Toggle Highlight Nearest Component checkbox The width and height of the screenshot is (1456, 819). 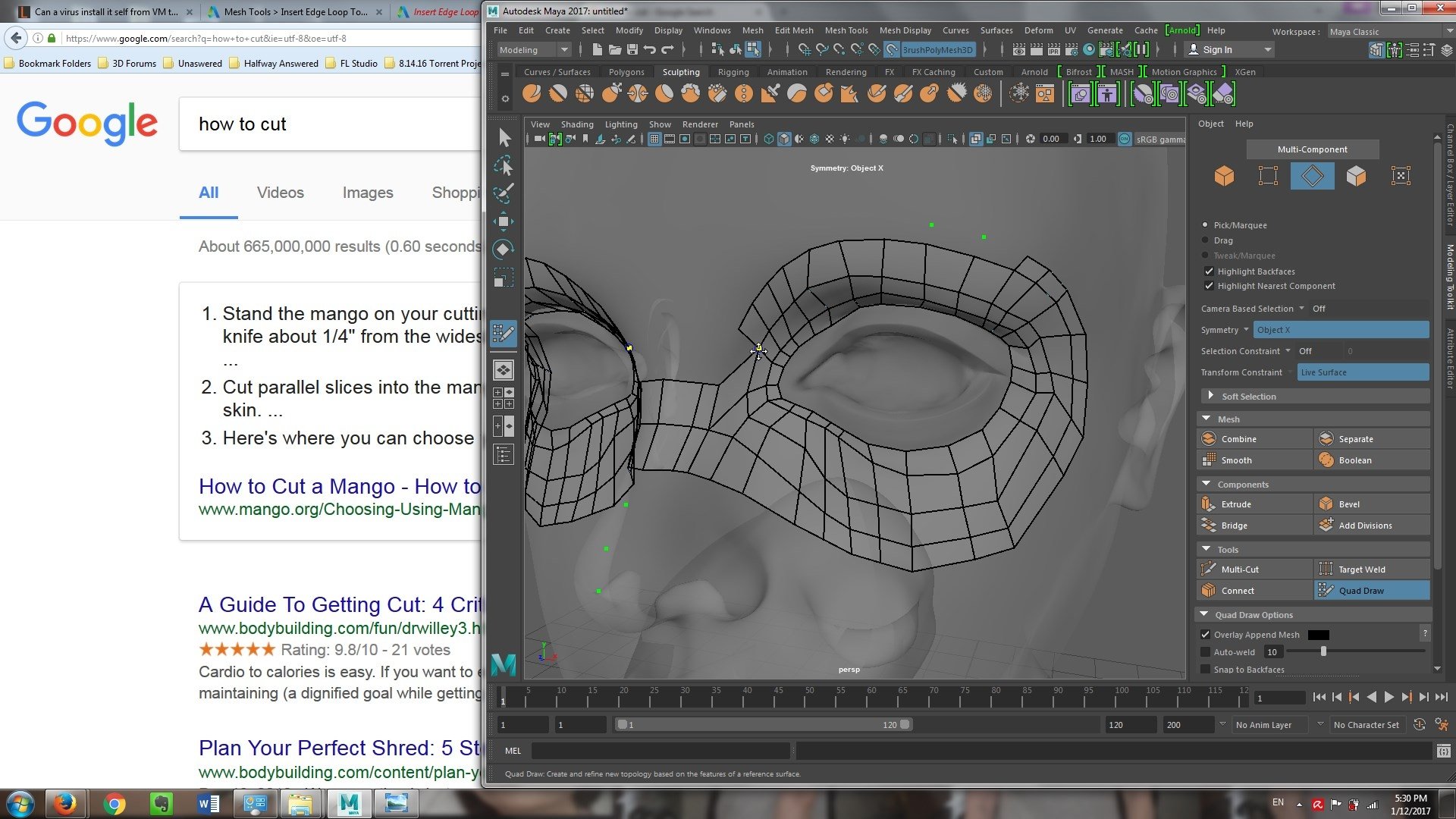click(x=1209, y=286)
